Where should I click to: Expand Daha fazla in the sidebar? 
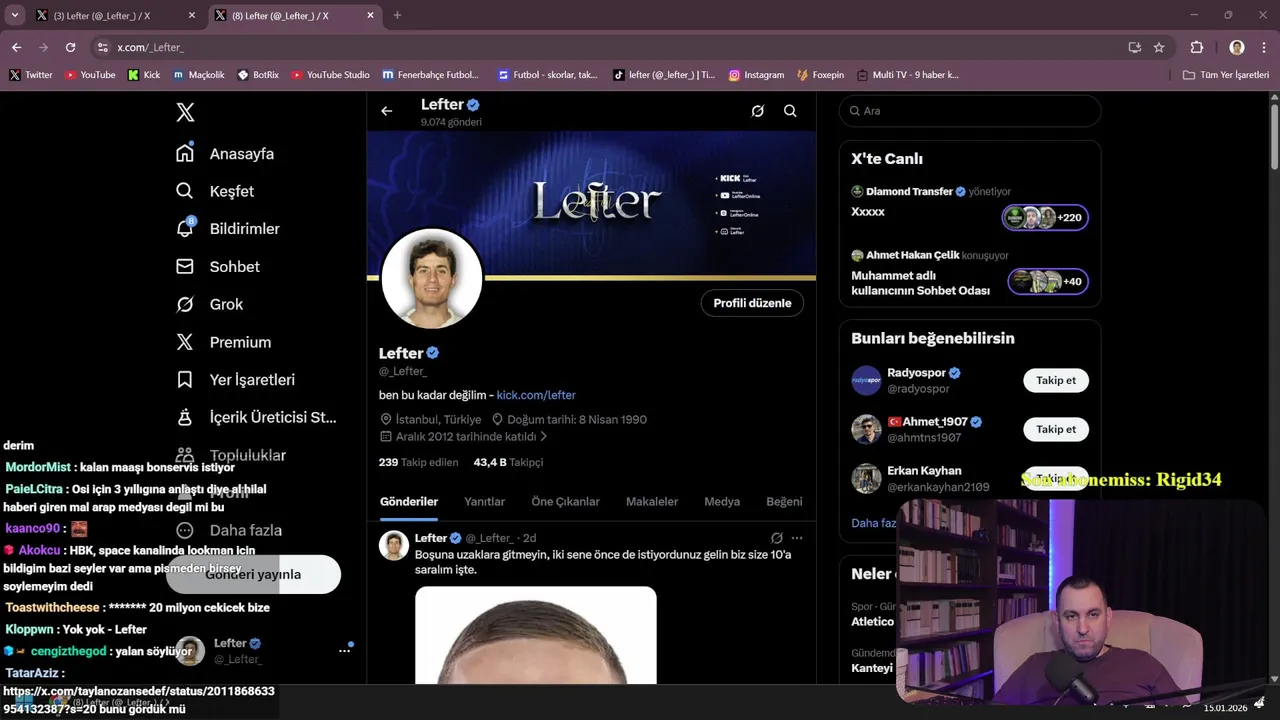[x=229, y=530]
